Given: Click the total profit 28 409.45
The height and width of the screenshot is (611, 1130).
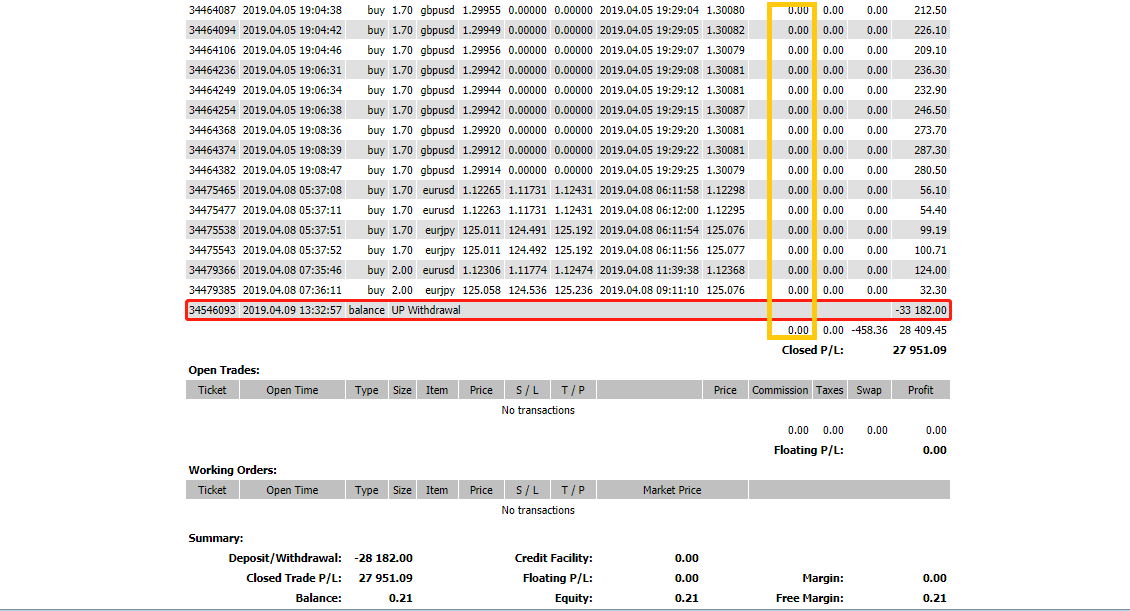Looking at the screenshot, I should (922, 330).
